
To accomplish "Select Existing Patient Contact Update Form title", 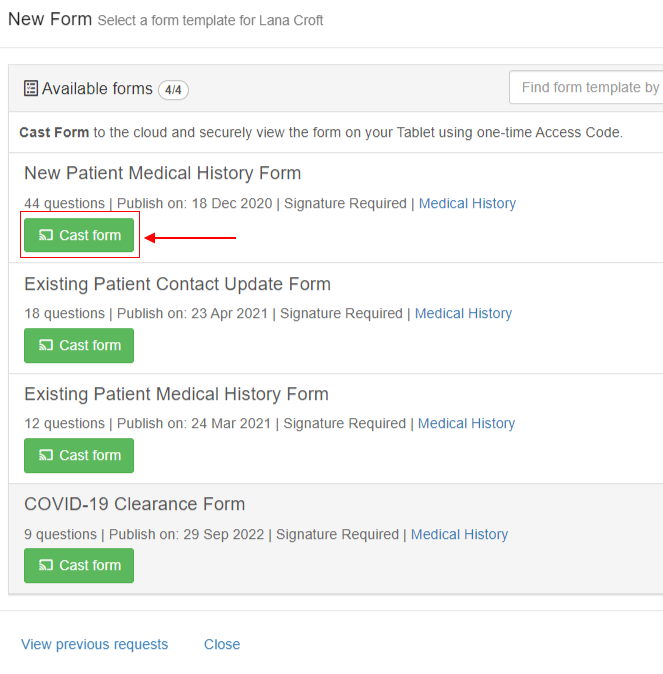I will 178,284.
